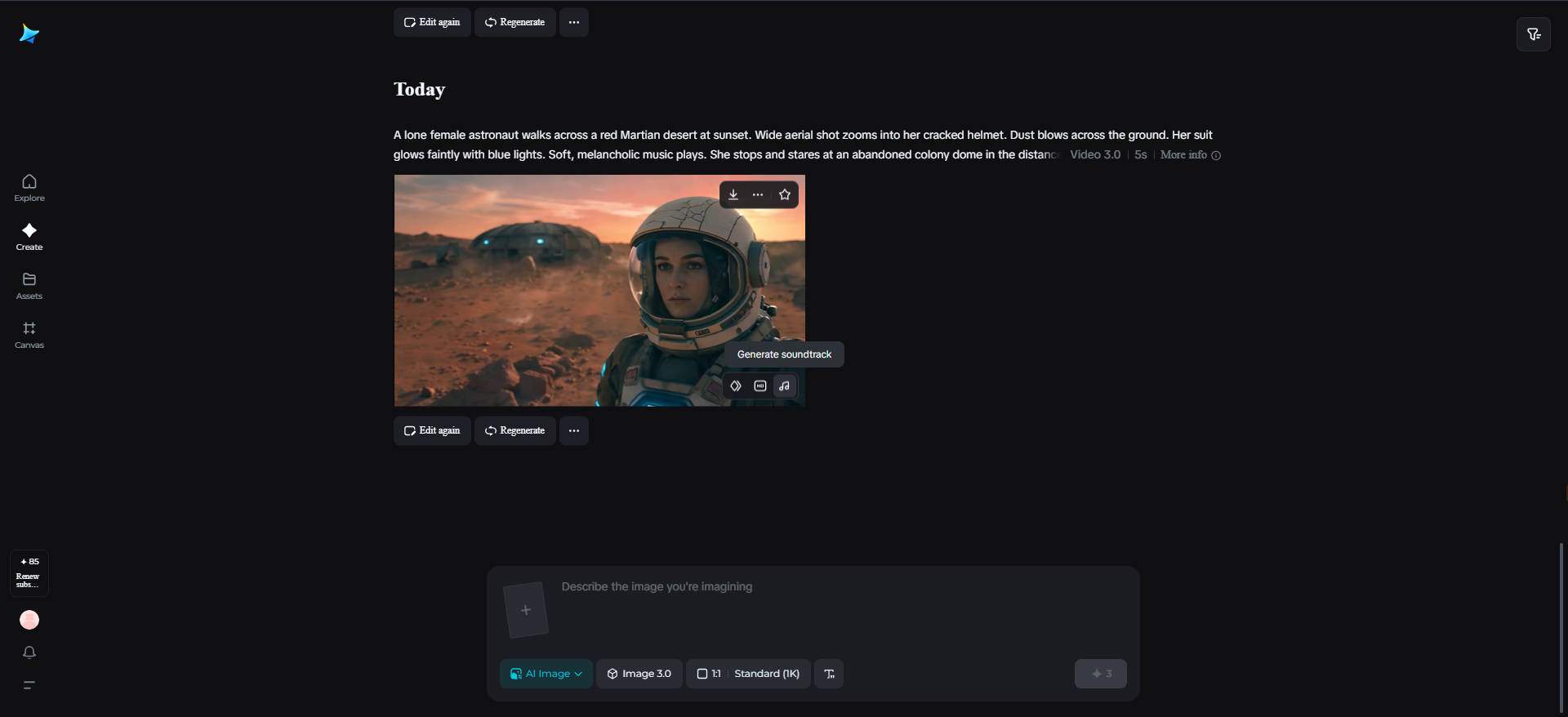
Task: Click Regenerate above the Today heading
Action: click(x=515, y=22)
